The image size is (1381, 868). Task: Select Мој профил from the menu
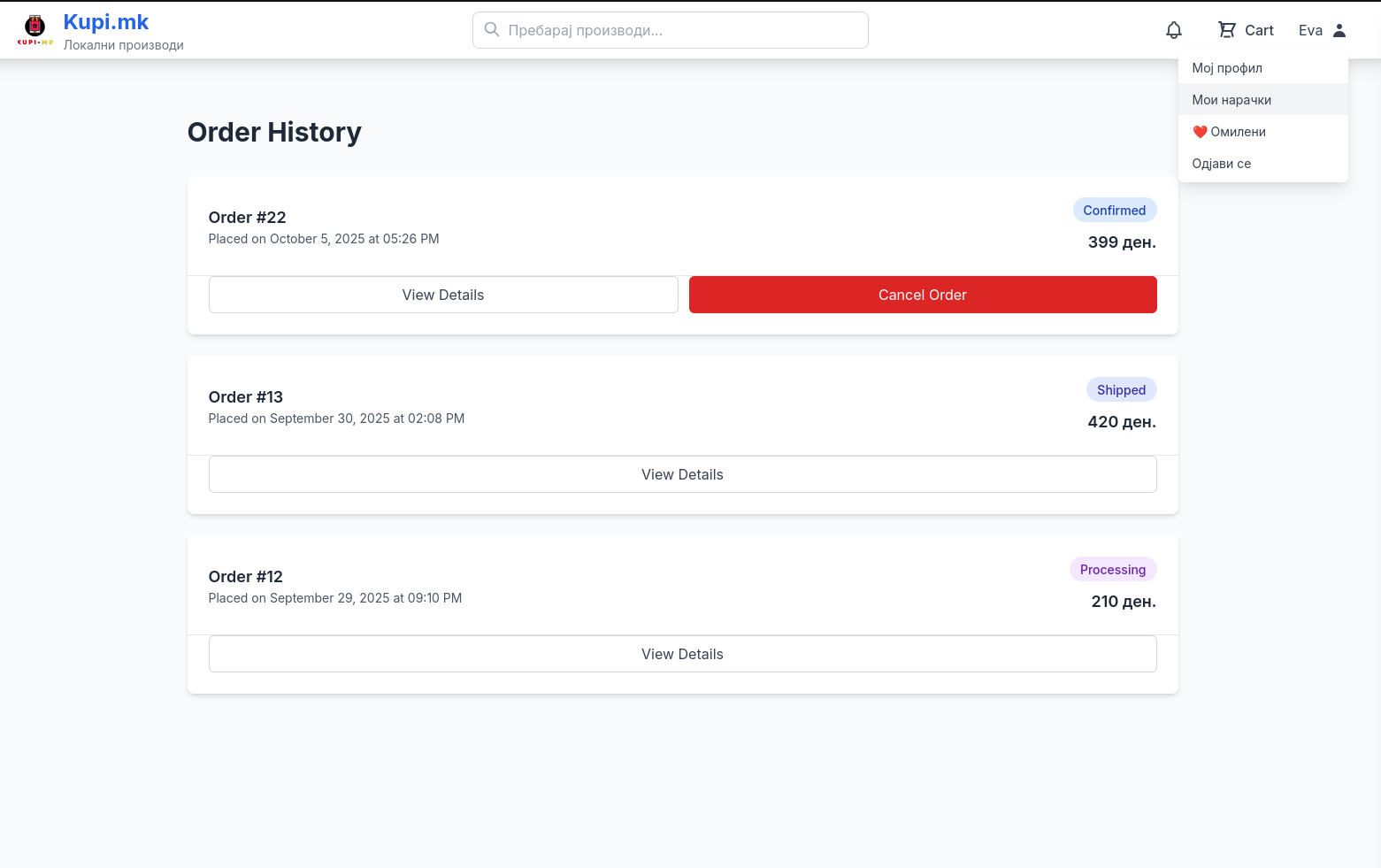[x=1227, y=68]
